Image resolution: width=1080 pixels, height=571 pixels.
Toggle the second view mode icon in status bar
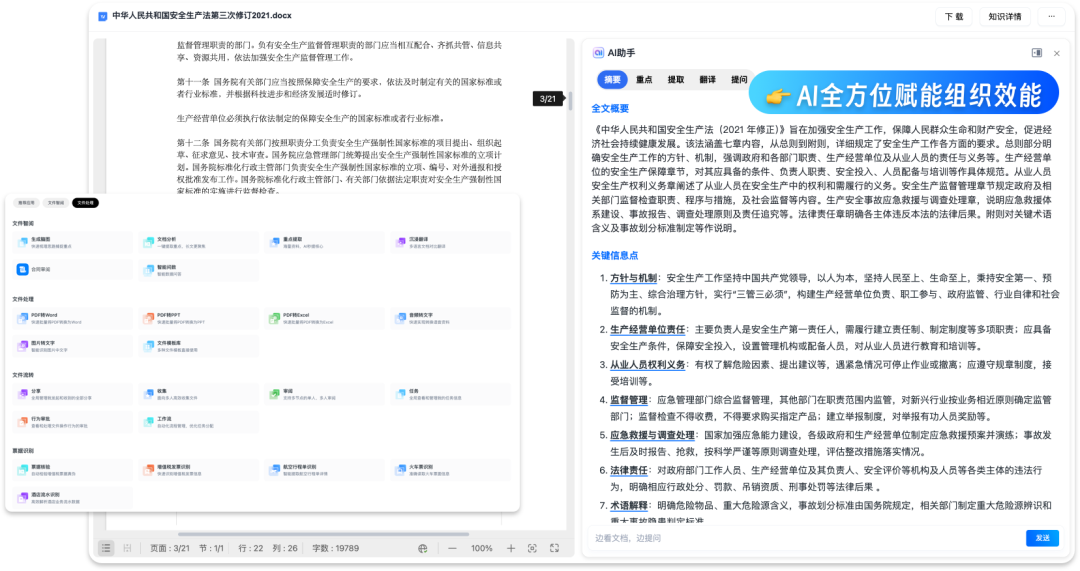click(x=127, y=548)
